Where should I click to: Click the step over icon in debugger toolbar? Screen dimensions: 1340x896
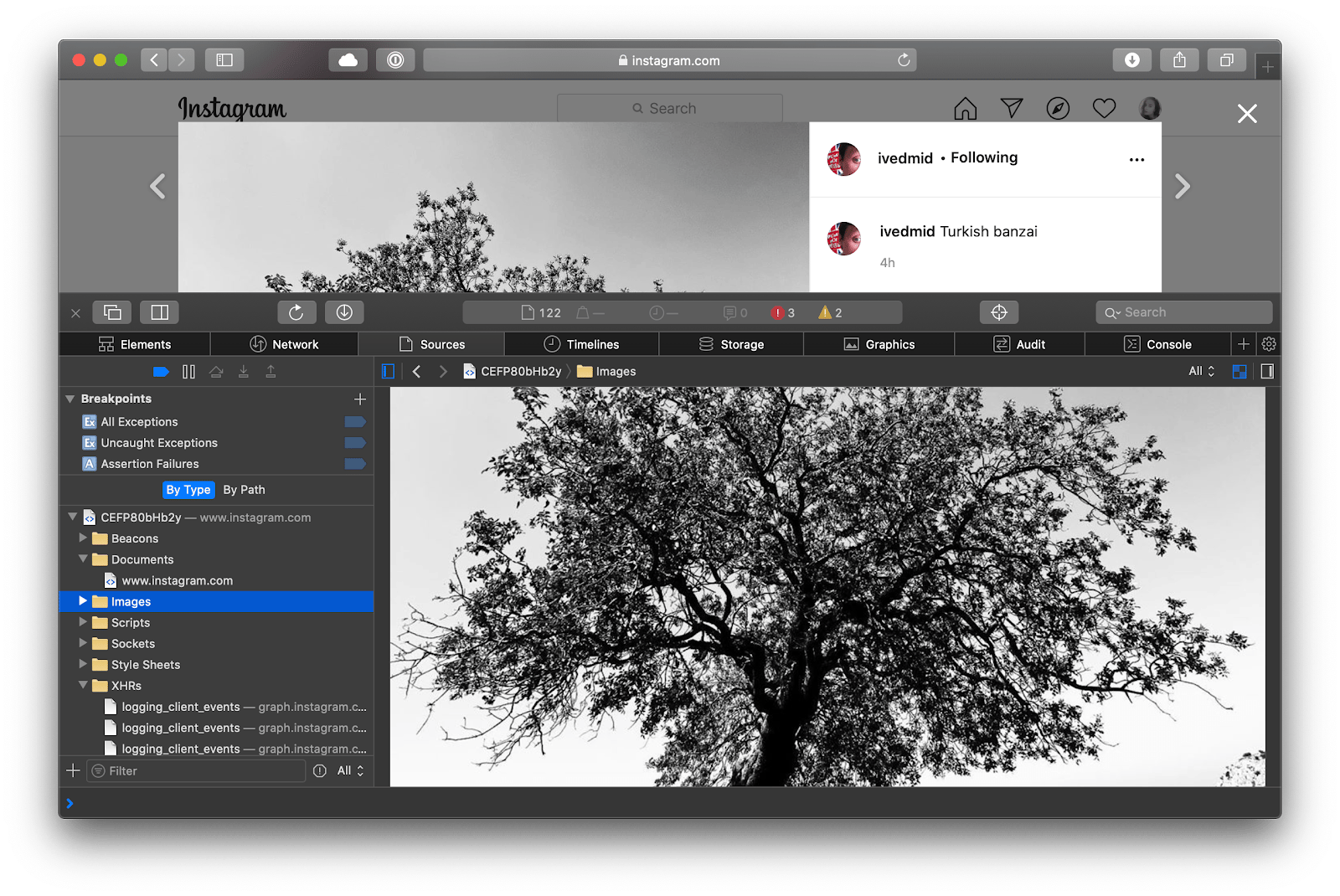point(217,371)
